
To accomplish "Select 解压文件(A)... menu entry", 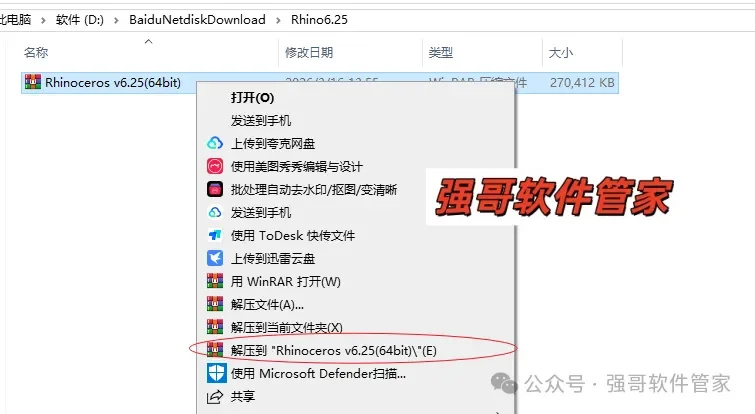I will 267,305.
